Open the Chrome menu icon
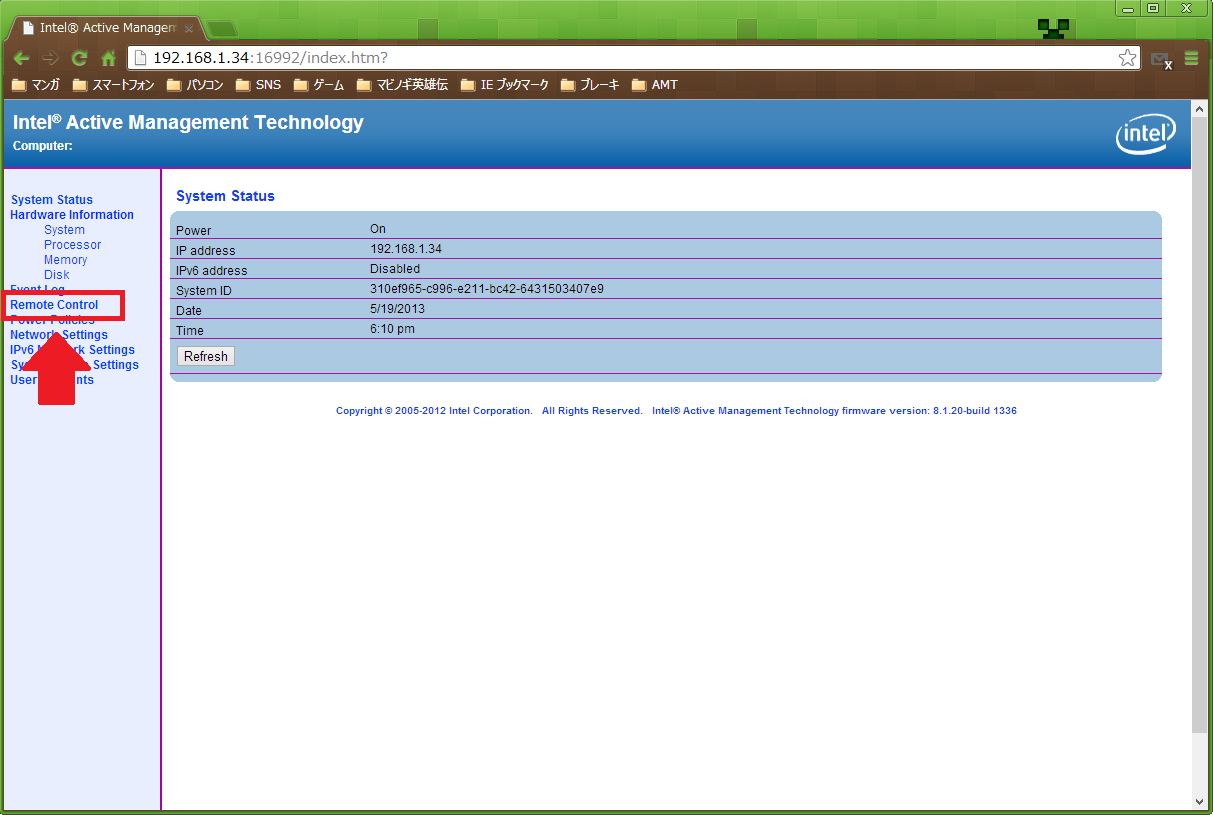 point(1191,58)
